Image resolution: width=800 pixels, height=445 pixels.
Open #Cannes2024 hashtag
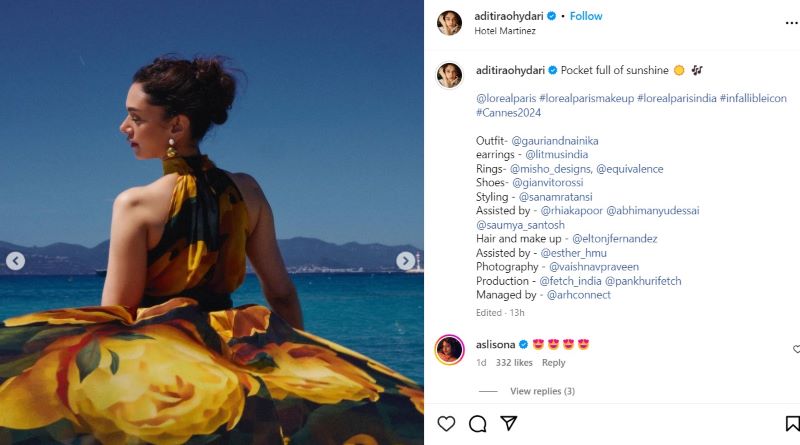pos(509,113)
